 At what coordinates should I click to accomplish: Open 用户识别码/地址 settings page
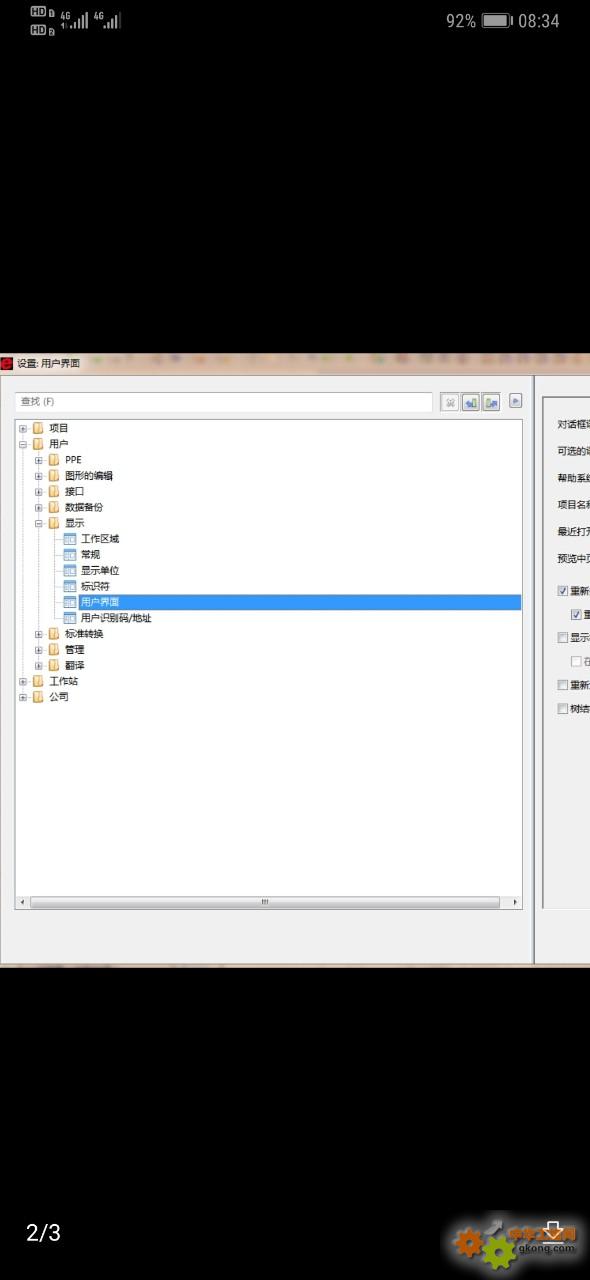pyautogui.click(x=116, y=618)
